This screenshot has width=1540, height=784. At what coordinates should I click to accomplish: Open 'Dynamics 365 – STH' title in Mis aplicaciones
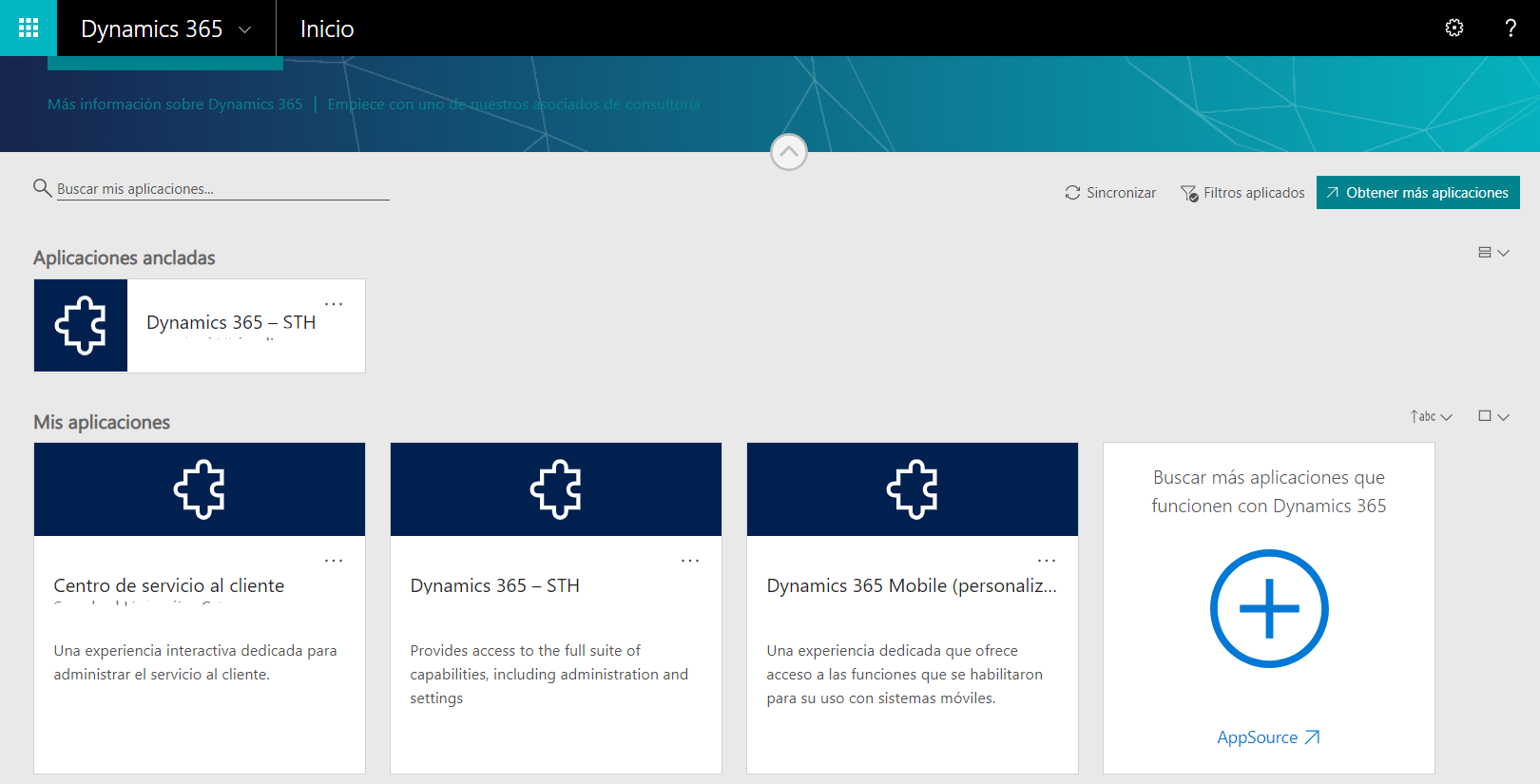494,585
